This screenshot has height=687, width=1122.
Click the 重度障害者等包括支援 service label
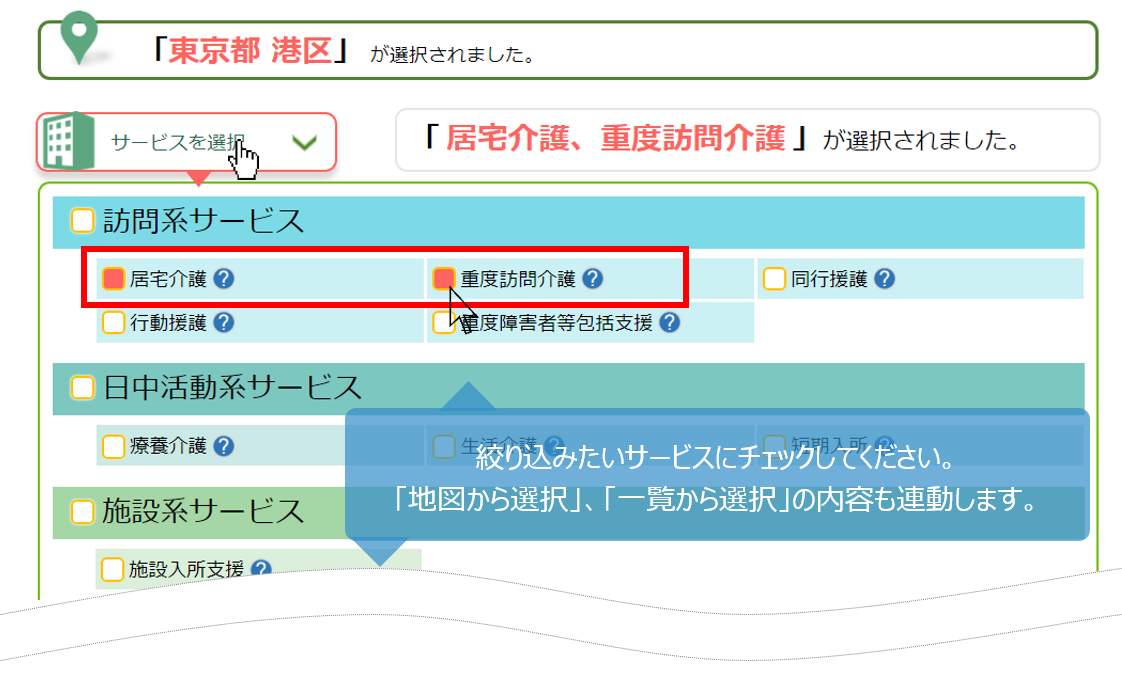click(557, 323)
